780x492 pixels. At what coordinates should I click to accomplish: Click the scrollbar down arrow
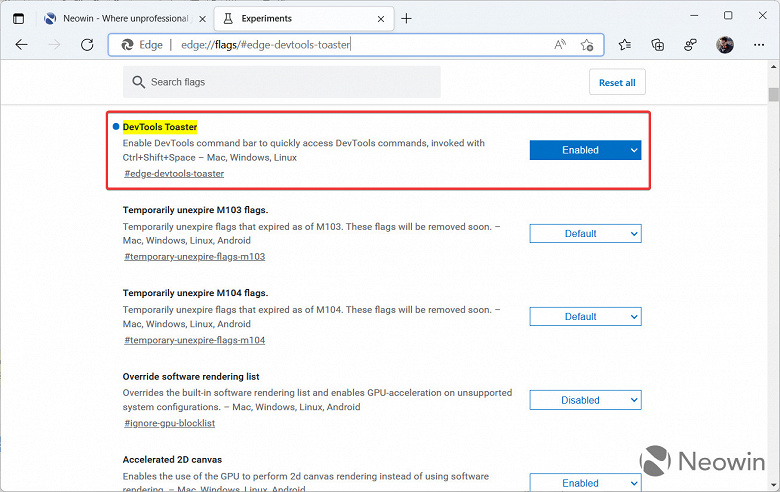[x=774, y=485]
